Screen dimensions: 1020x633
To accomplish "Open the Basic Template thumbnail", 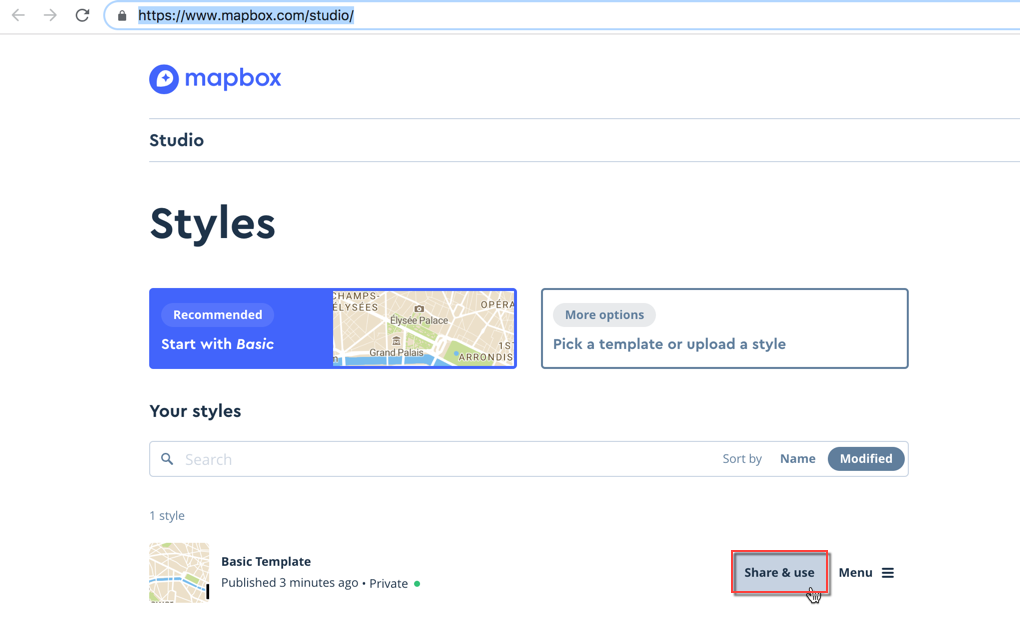I will coord(180,572).
